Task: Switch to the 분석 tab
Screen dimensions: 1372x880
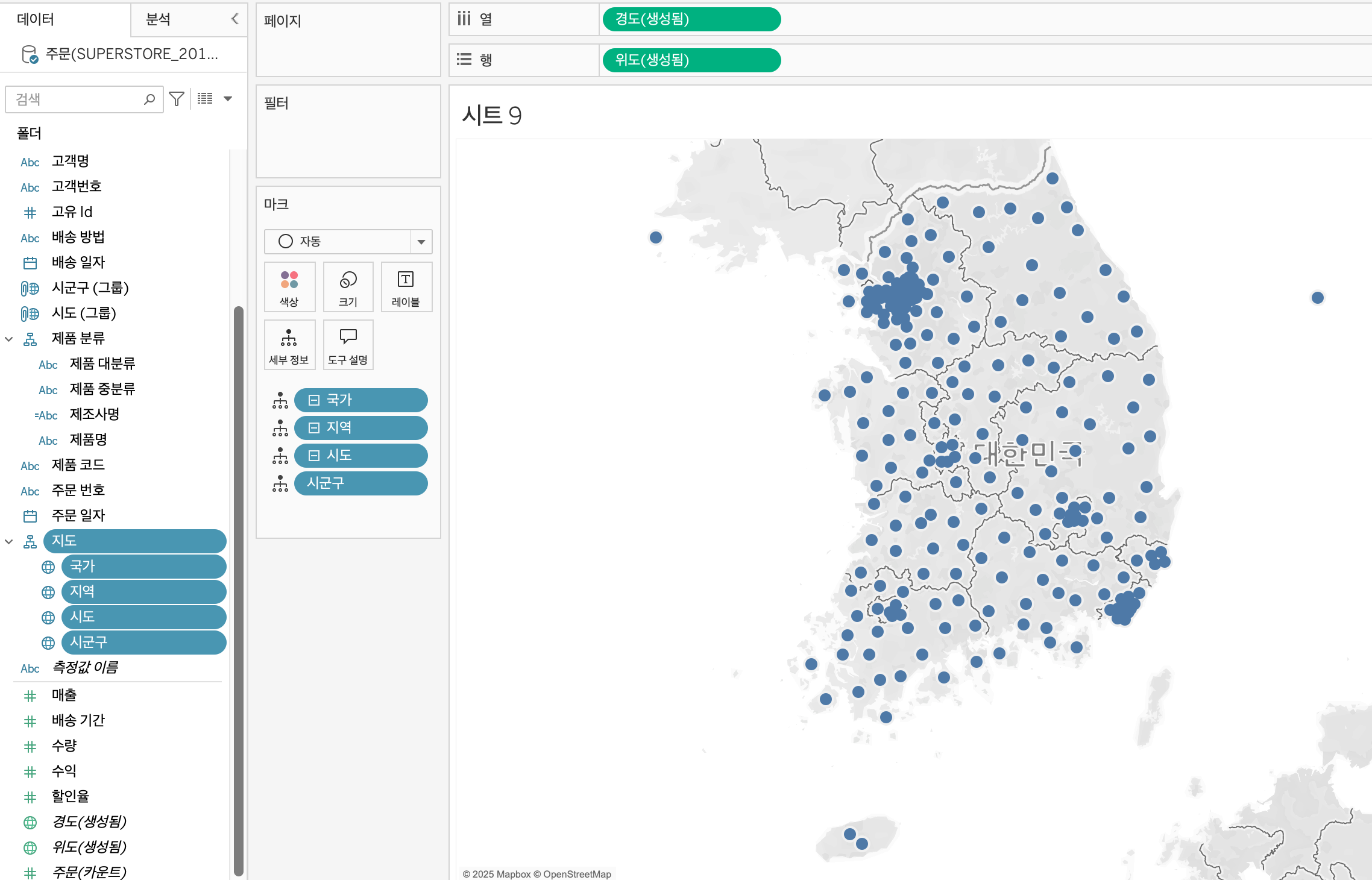Action: tap(159, 19)
